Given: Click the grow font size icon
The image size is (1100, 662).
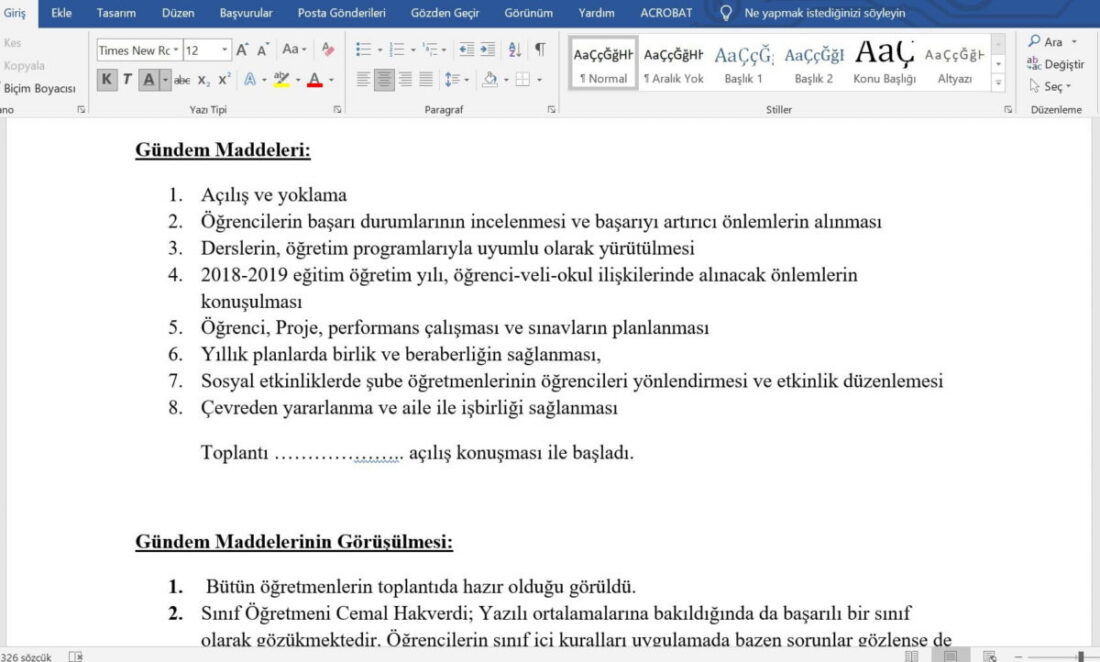Looking at the screenshot, I should pyautogui.click(x=242, y=50).
